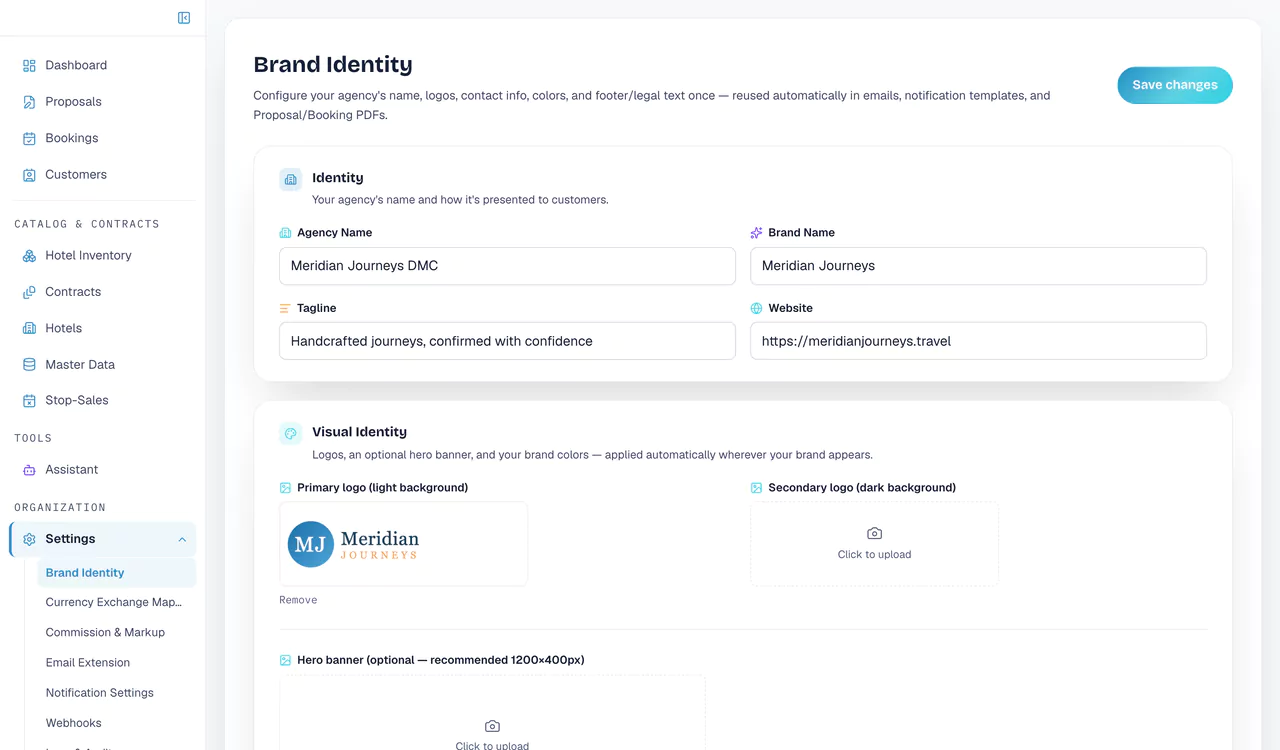The image size is (1280, 750).
Task: Click the Settings gear icon
Action: click(29, 539)
